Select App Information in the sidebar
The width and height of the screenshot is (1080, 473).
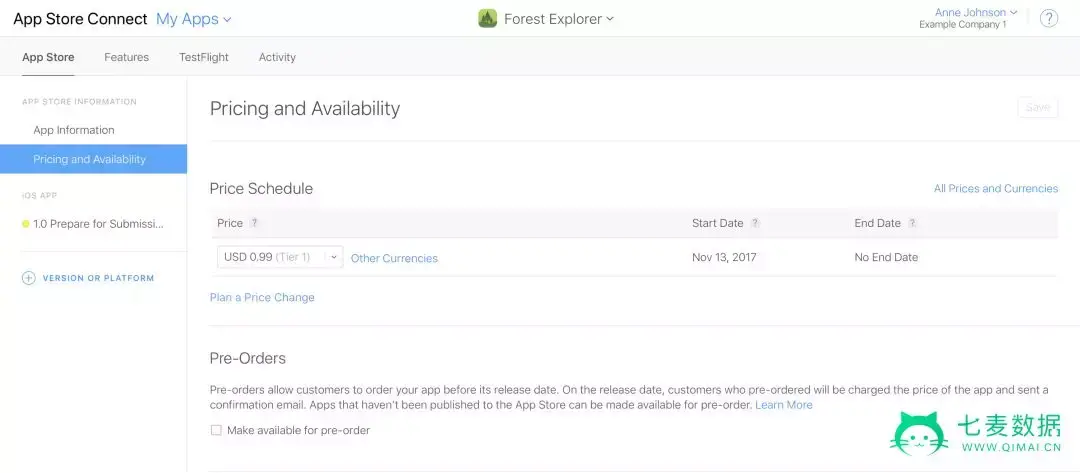(x=74, y=130)
